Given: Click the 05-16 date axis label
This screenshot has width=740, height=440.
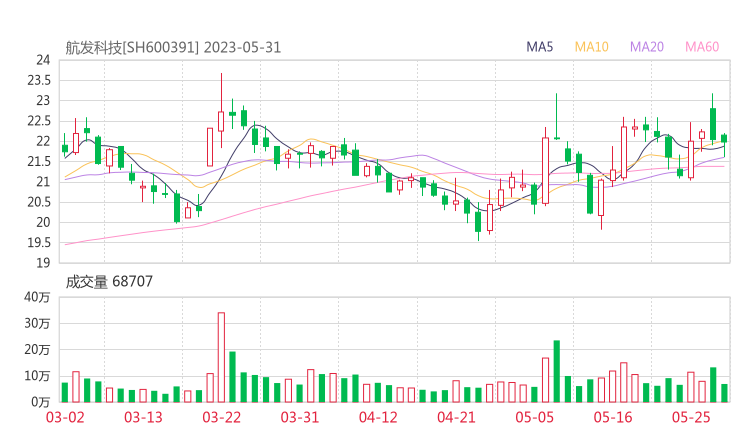Looking at the screenshot, I should [613, 417].
